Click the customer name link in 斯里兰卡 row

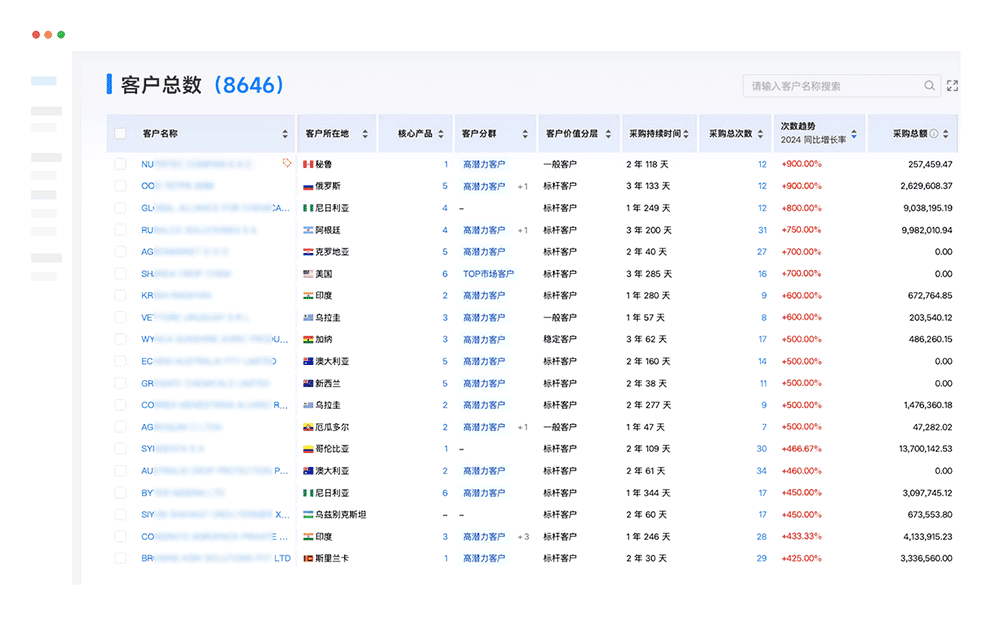[216, 558]
